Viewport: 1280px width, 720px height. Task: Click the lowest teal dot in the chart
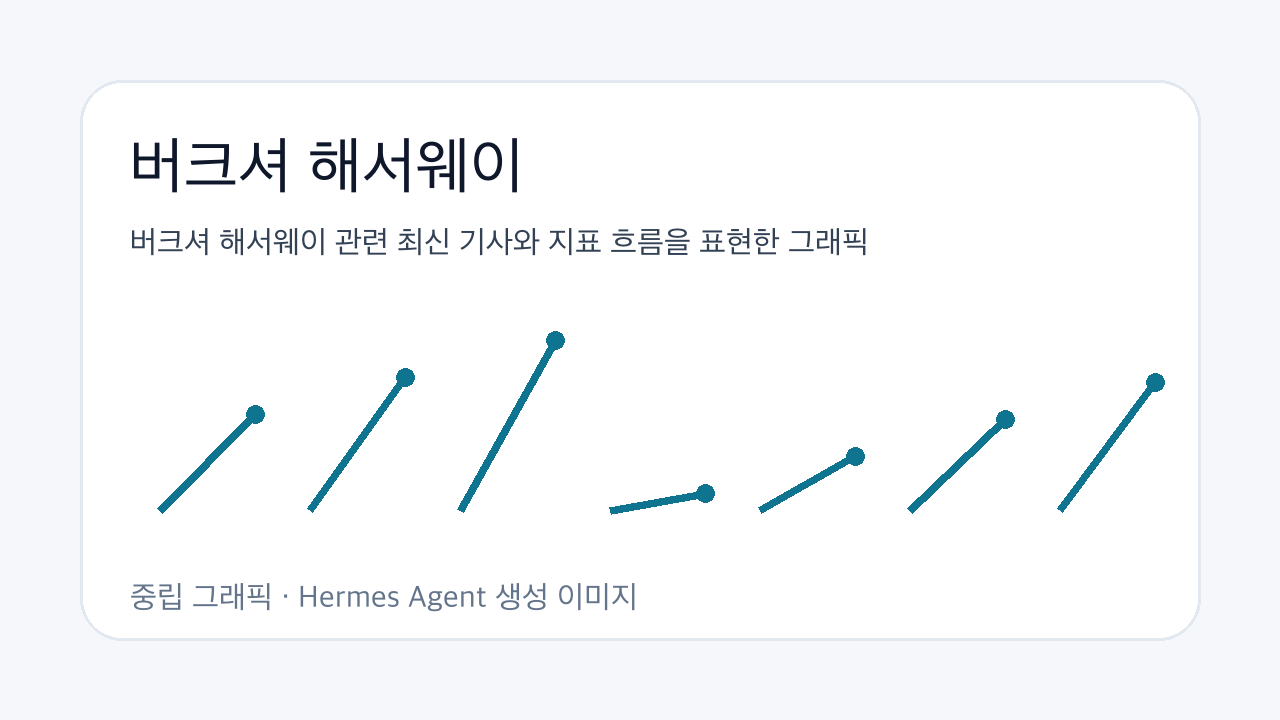click(705, 493)
